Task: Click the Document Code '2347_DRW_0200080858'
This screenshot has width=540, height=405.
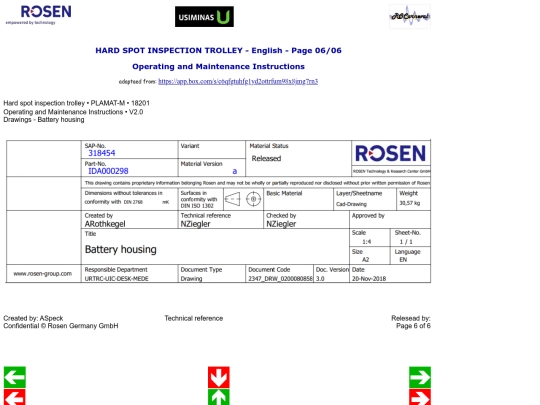Action: tap(280, 279)
